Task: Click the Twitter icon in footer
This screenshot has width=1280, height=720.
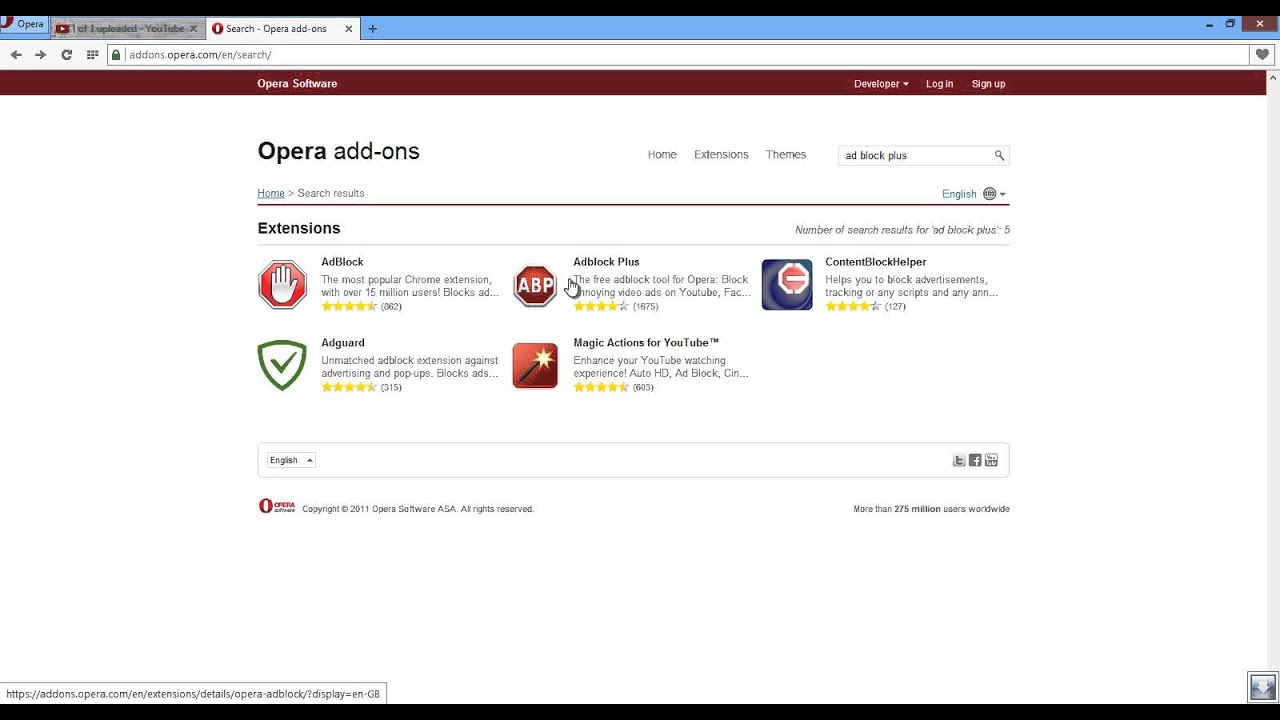Action: [959, 460]
